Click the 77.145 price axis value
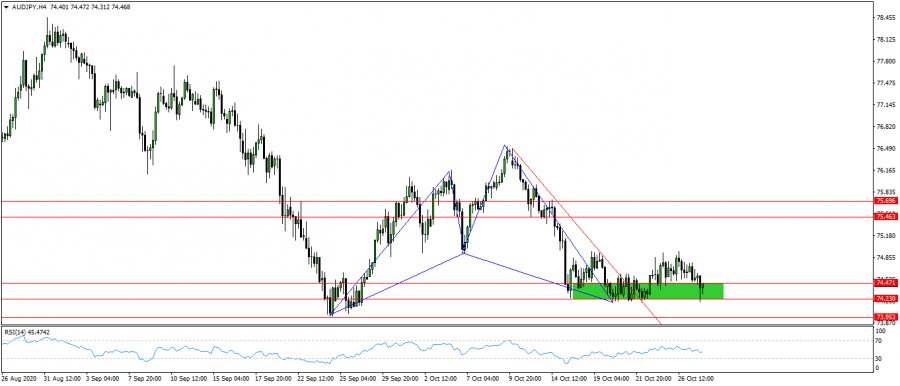 885,105
